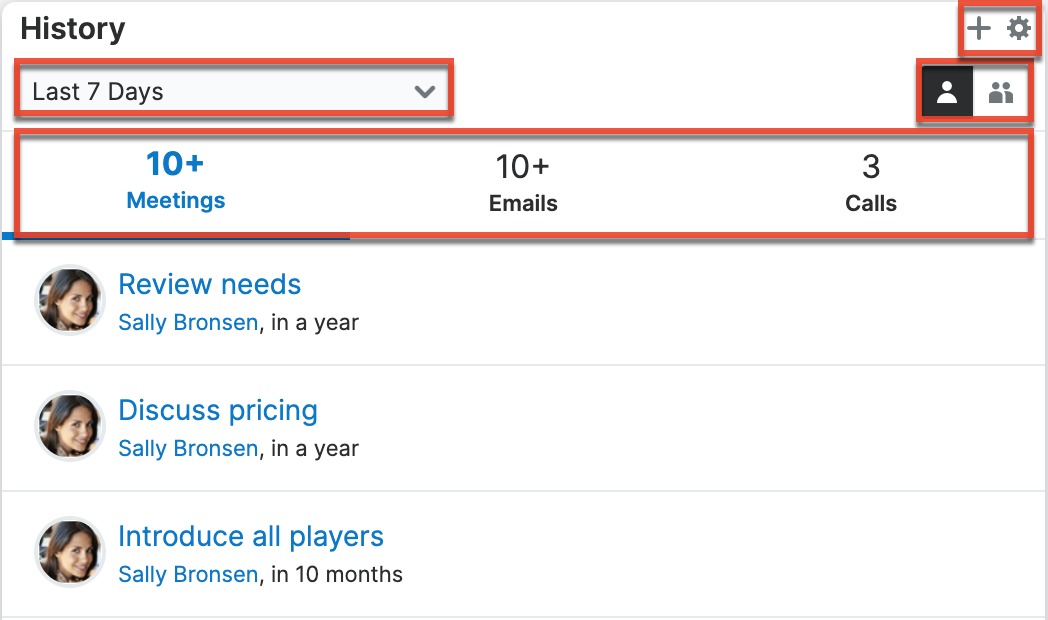Open the gear settings menu for History
This screenshot has width=1048, height=620.
pyautogui.click(x=1018, y=28)
